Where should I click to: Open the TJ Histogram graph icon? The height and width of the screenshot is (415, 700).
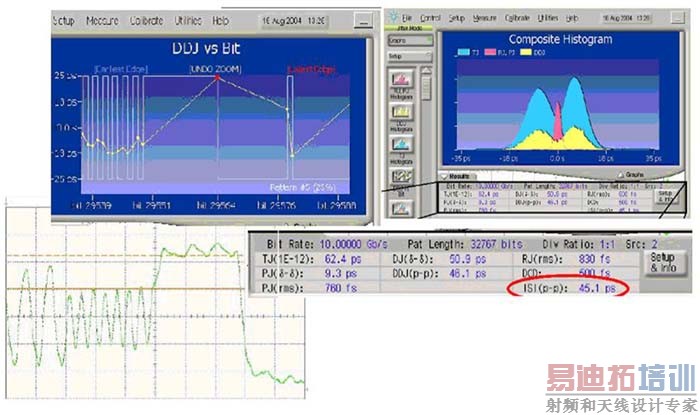tap(401, 144)
